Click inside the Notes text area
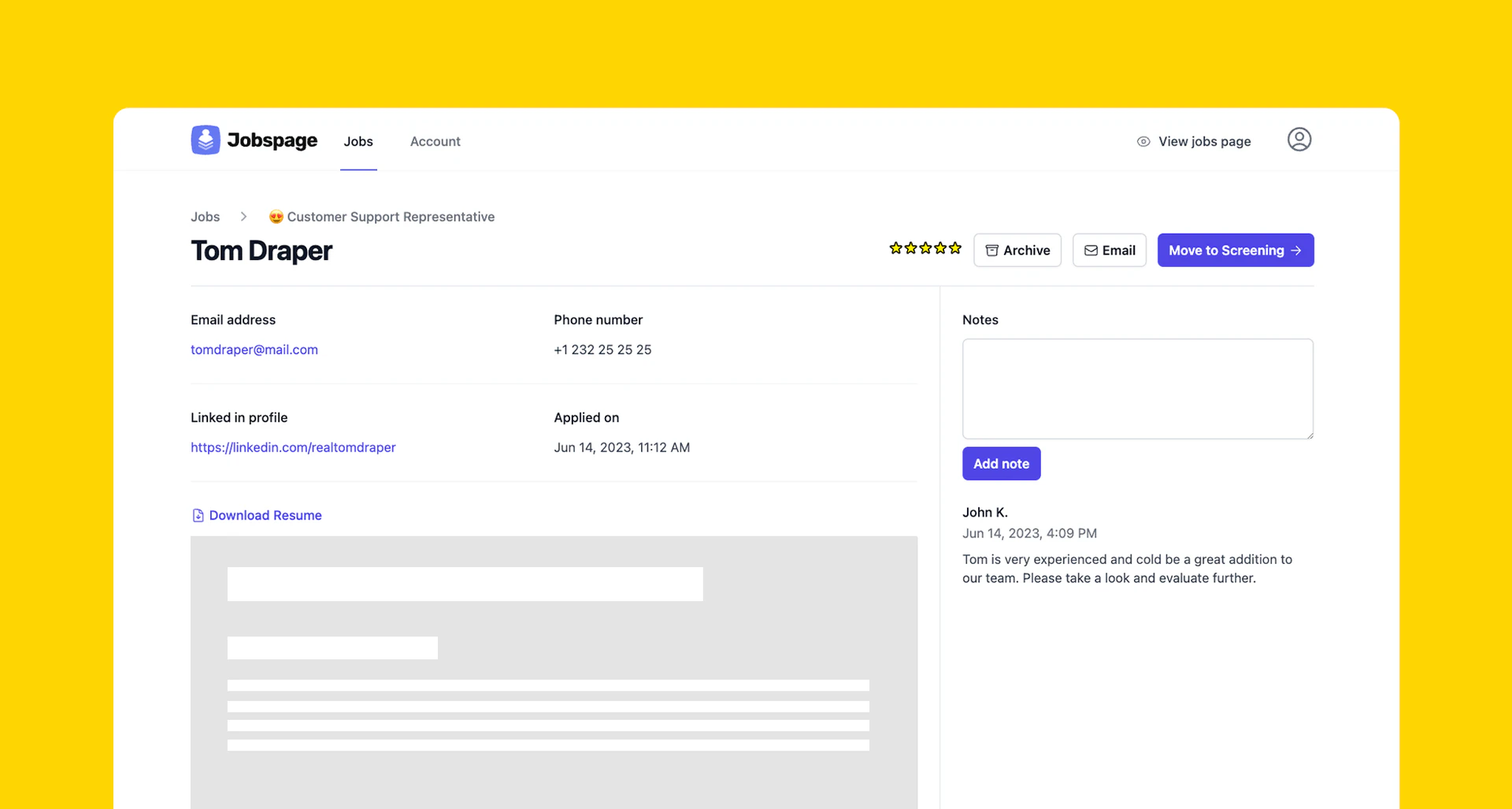The height and width of the screenshot is (809, 1512). [1137, 388]
